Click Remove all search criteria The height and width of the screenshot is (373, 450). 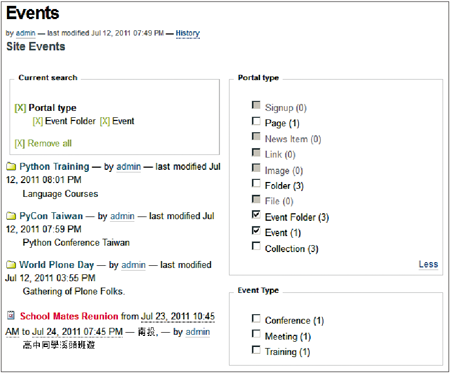coord(43,143)
